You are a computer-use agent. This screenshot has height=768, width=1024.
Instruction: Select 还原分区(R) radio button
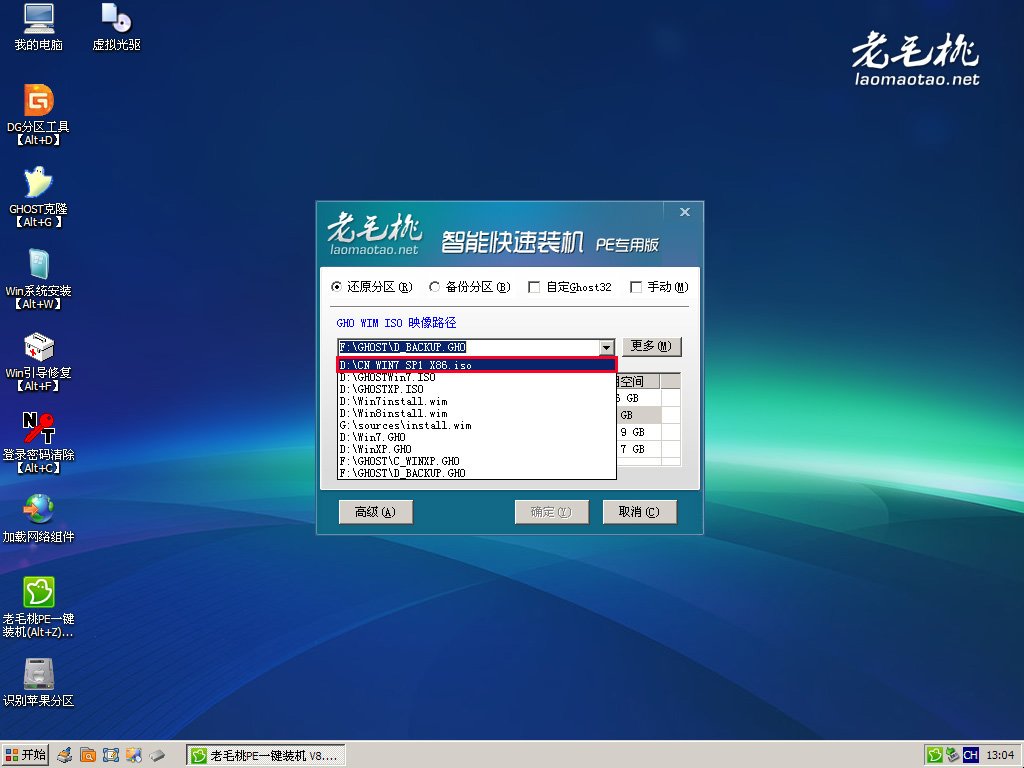point(372,287)
